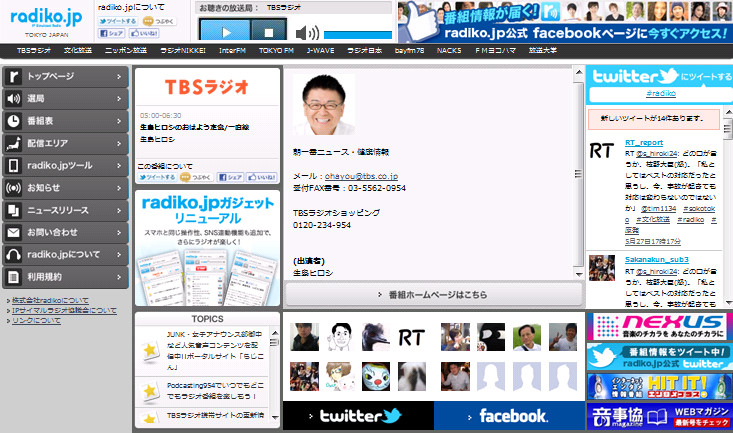Select TBSラジオ in the station bar
The image size is (733, 433).
(34, 51)
